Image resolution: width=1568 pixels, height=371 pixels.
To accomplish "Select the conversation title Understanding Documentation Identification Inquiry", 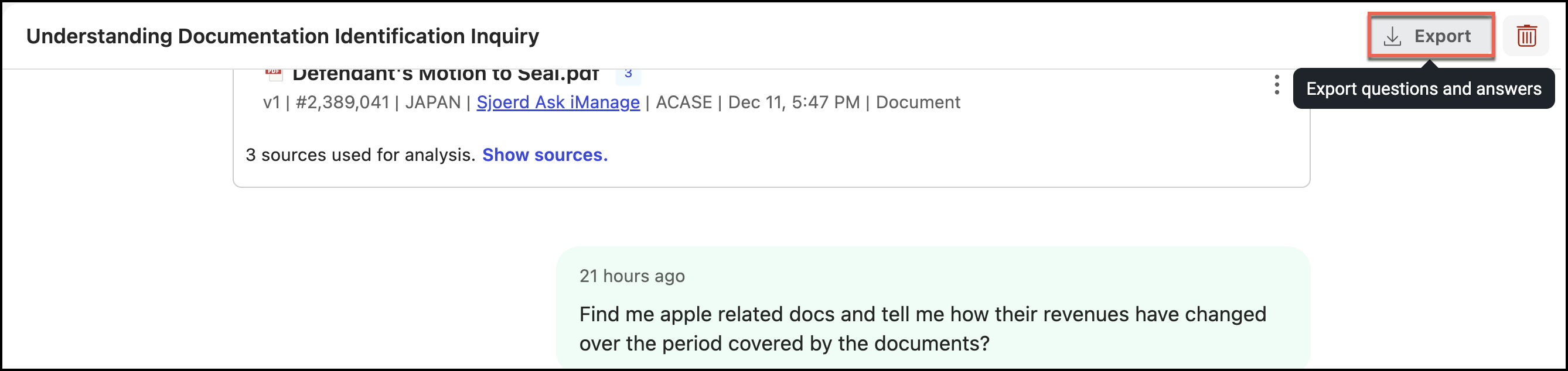I will [282, 36].
